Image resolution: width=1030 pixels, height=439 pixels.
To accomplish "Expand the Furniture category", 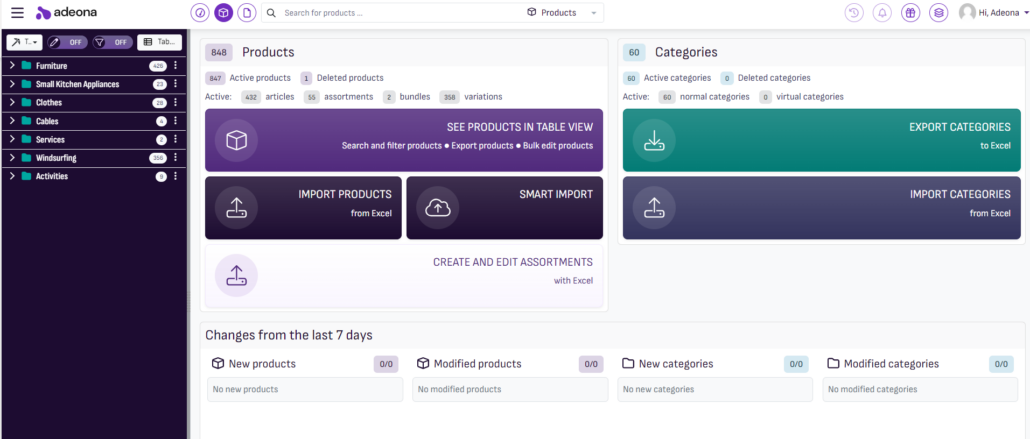I will point(12,66).
